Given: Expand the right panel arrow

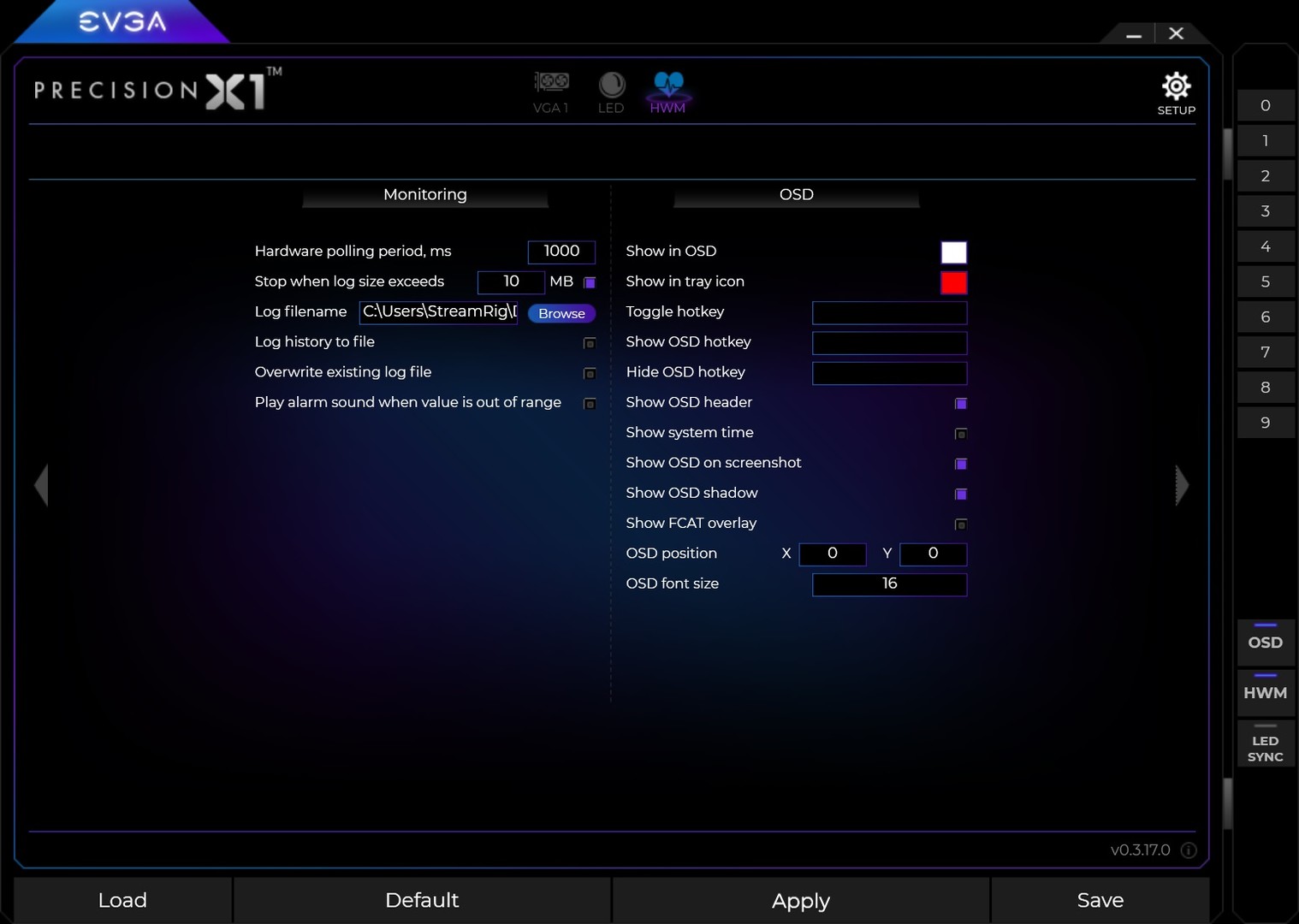Looking at the screenshot, I should (1183, 485).
